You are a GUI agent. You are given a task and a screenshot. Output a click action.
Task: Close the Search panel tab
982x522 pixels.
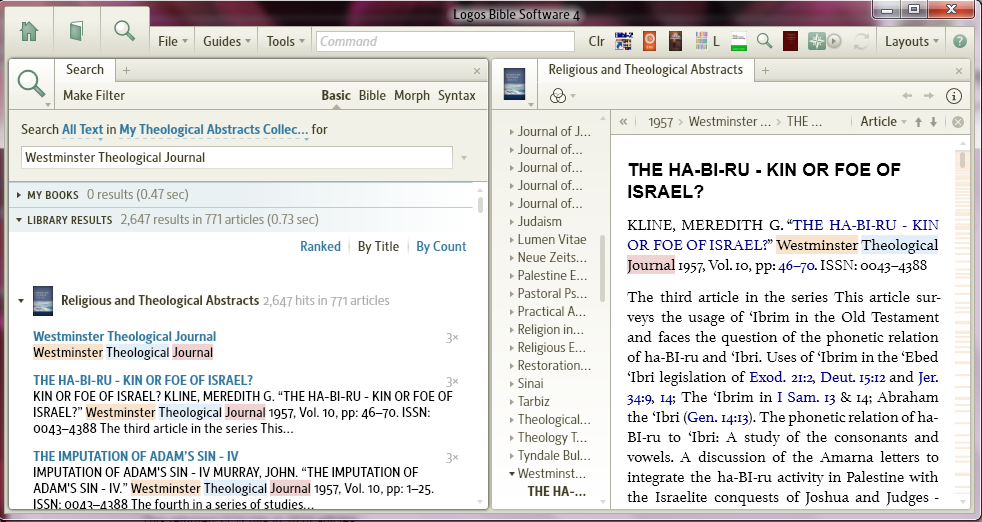point(477,71)
